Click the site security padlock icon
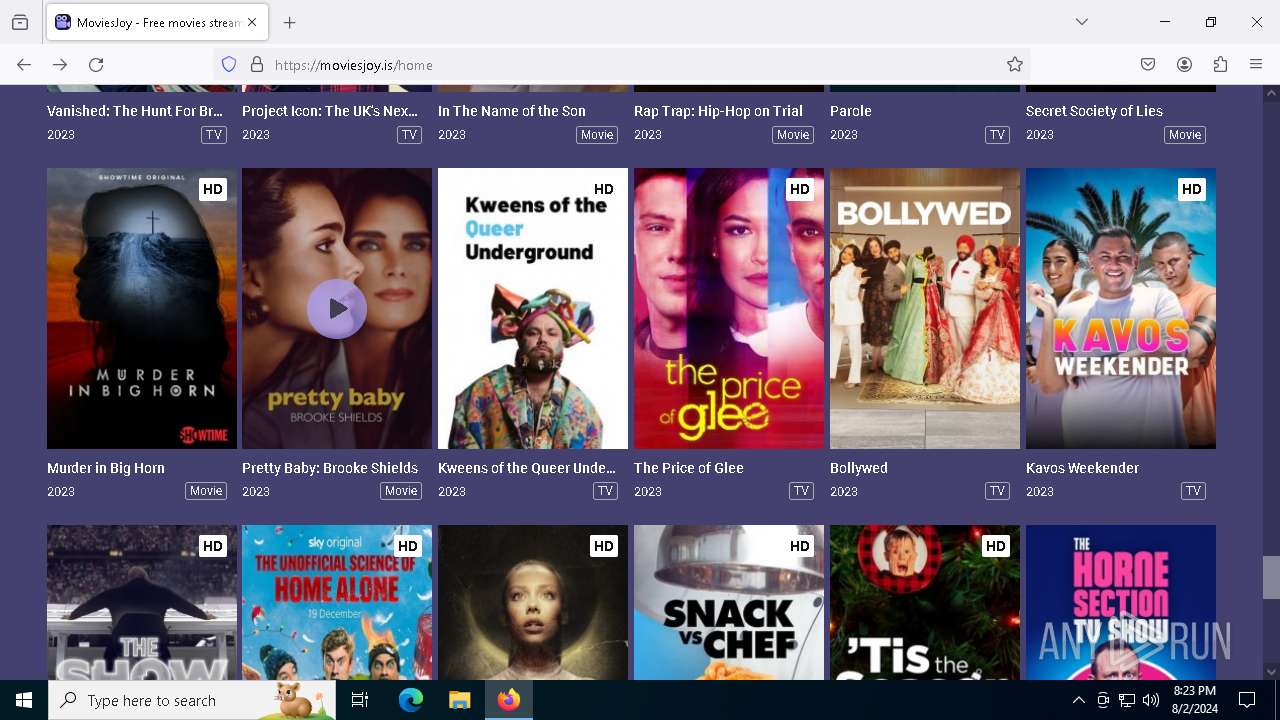Screen dimensions: 1280x720 (x=257, y=65)
